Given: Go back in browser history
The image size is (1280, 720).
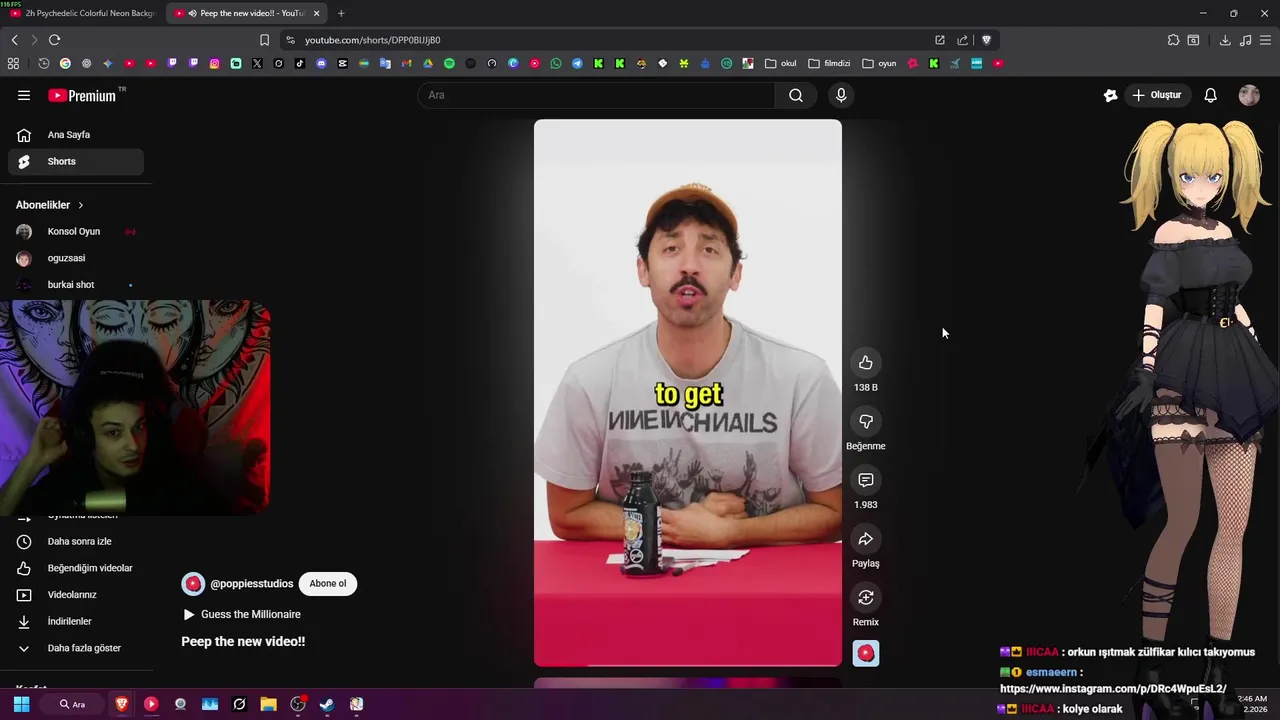Looking at the screenshot, I should (x=14, y=40).
